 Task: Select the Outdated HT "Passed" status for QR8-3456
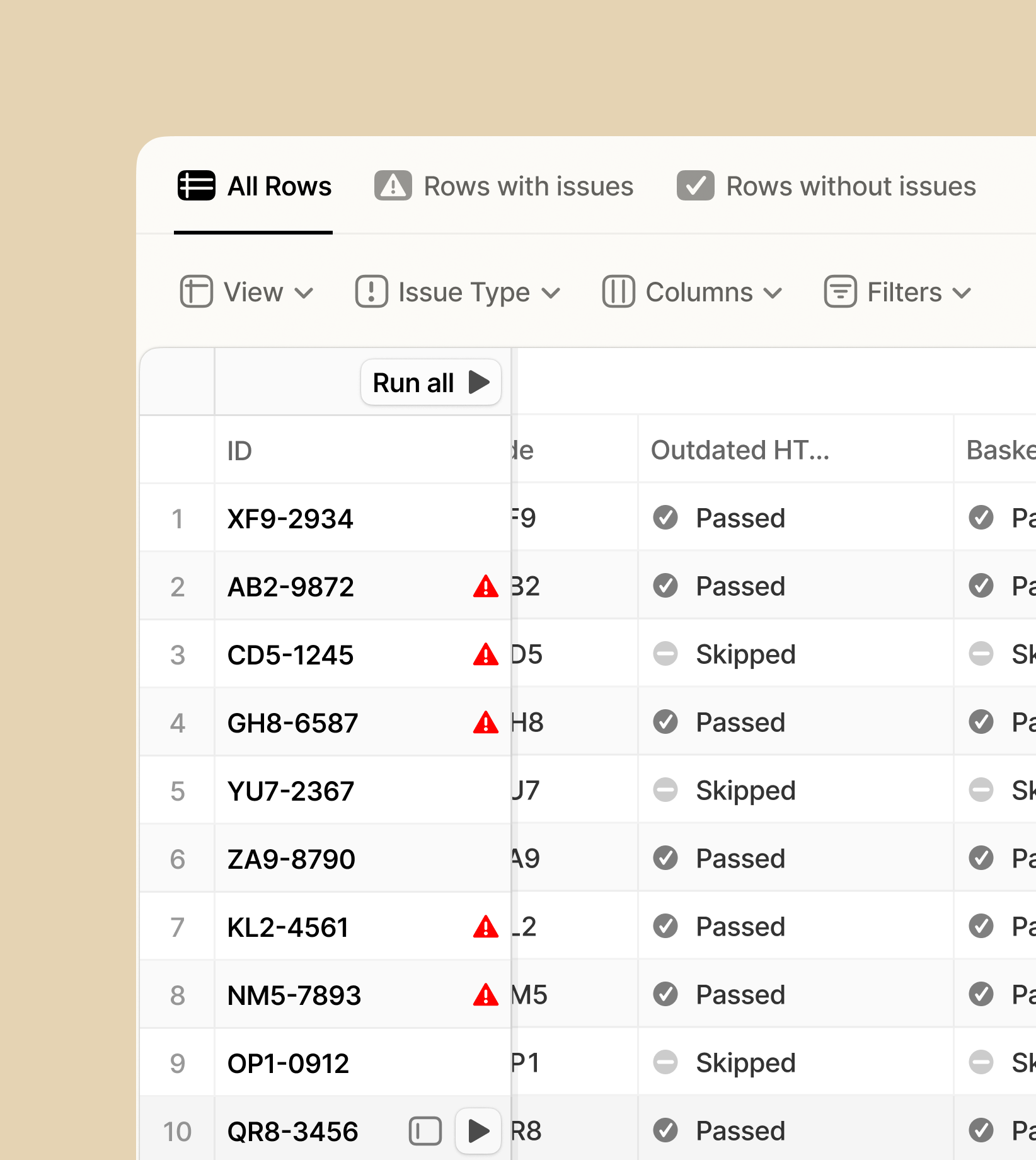pyautogui.click(x=740, y=1131)
